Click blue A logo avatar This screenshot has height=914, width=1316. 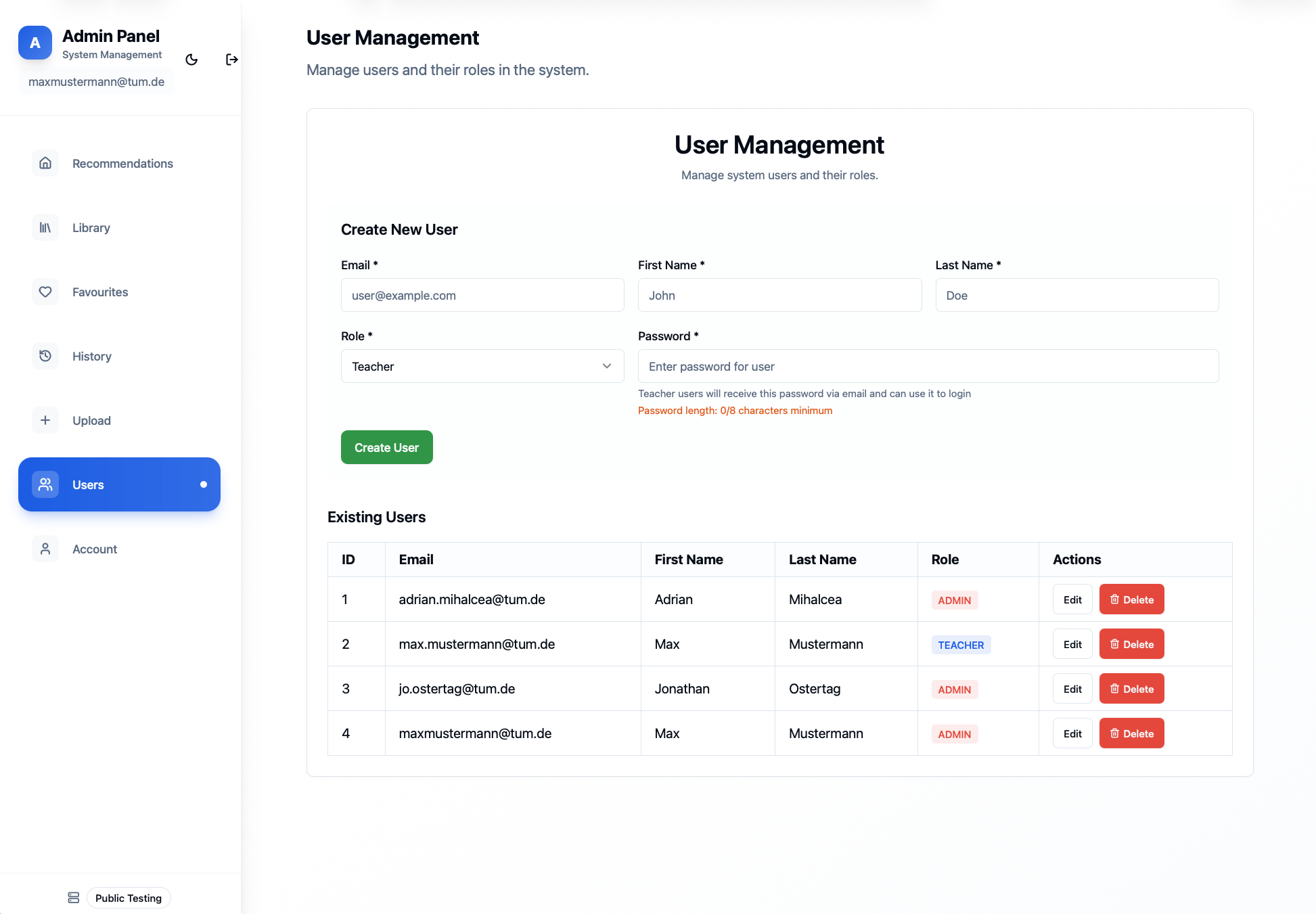(x=35, y=43)
